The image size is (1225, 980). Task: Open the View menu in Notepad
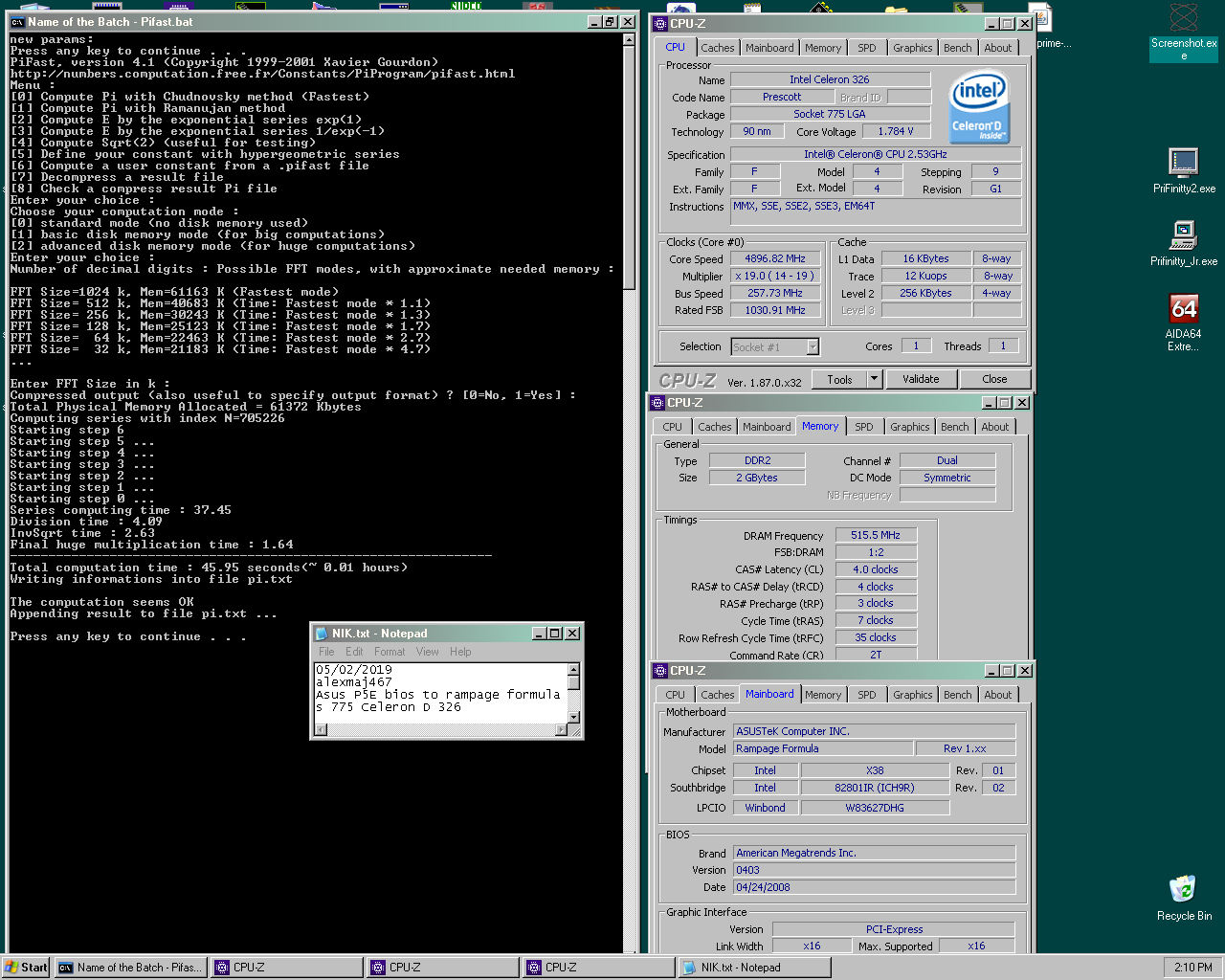click(427, 652)
